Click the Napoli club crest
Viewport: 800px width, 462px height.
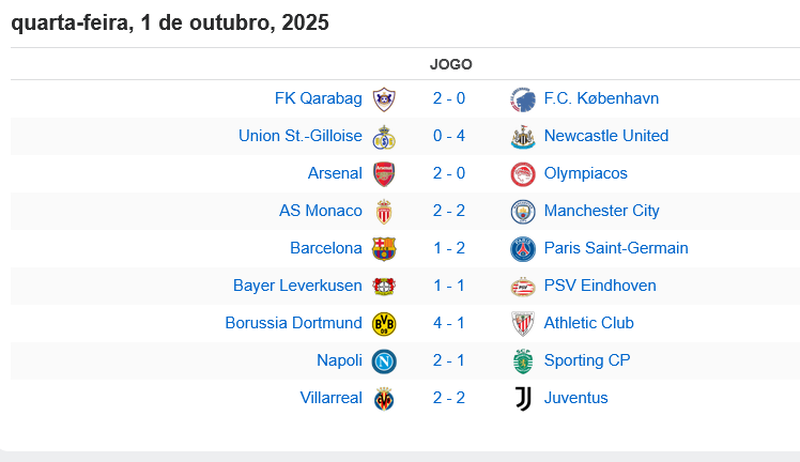(x=383, y=361)
